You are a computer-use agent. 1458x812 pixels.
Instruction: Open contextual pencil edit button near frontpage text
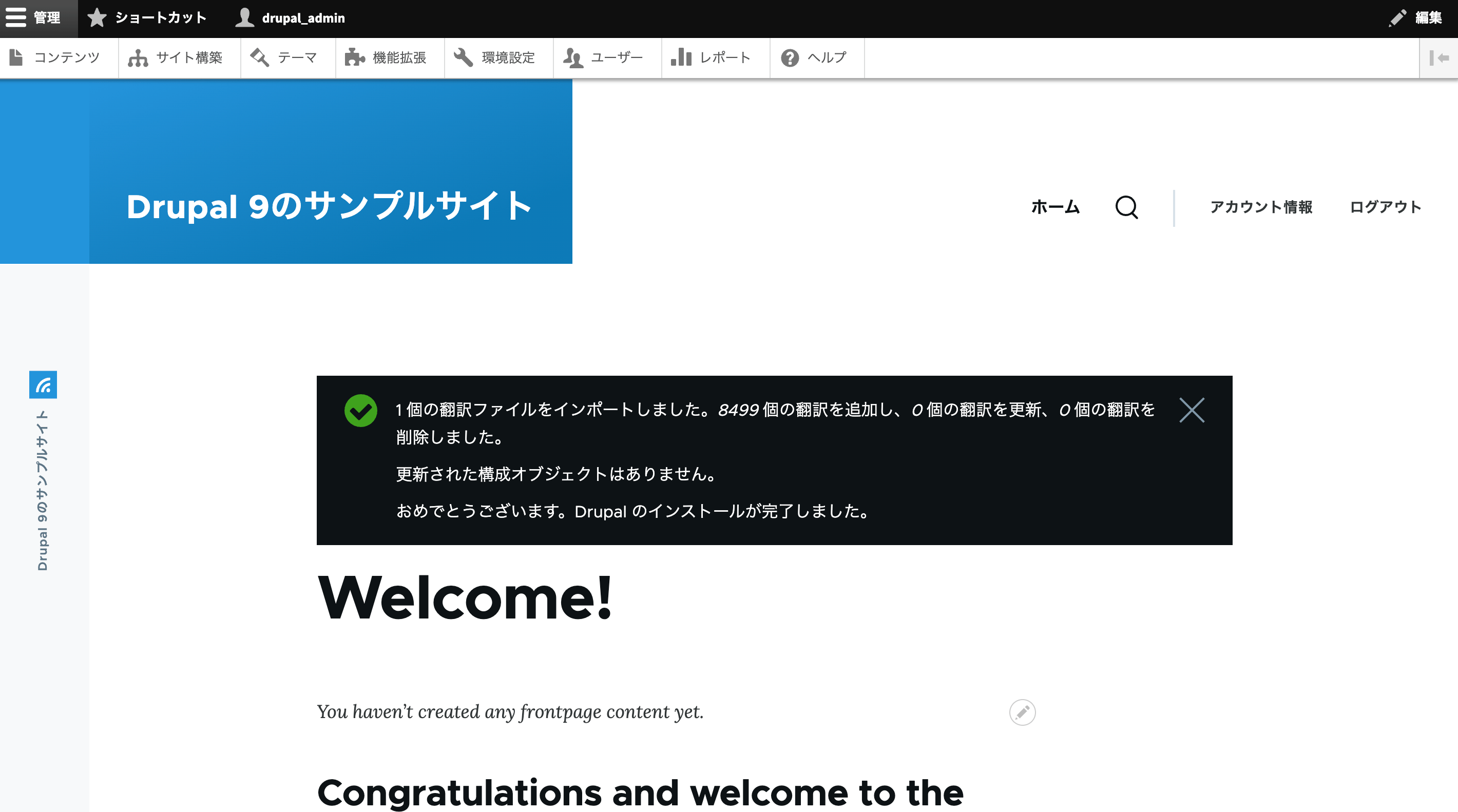1022,712
